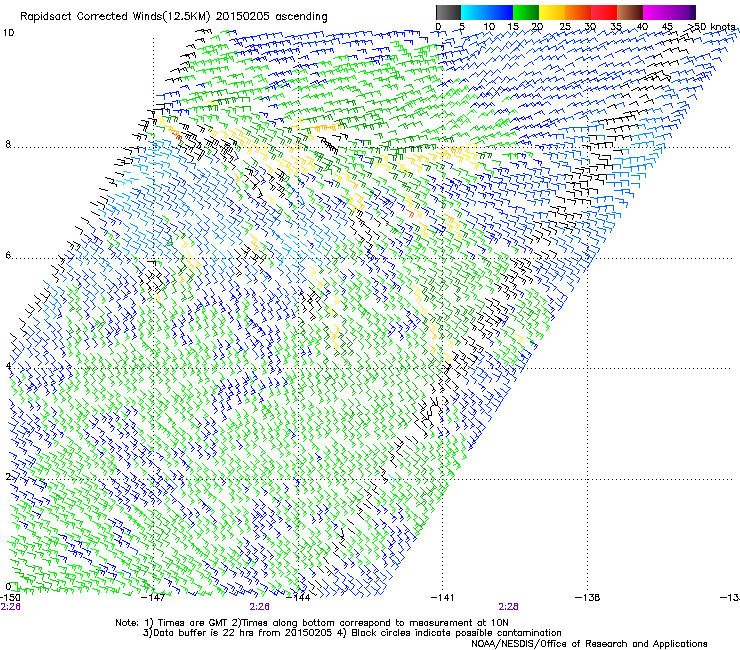Click the magenta-purple 40-50 knots legend swatch
Screen dimensions: 740x650
click(x=669, y=12)
